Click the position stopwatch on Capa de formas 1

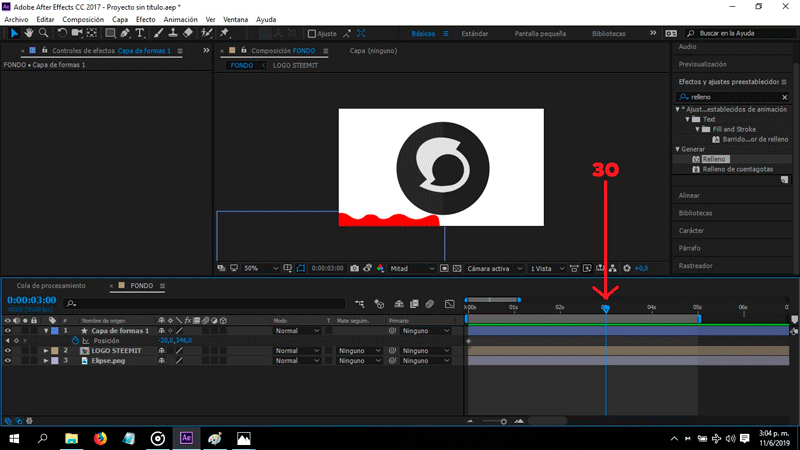point(74,341)
